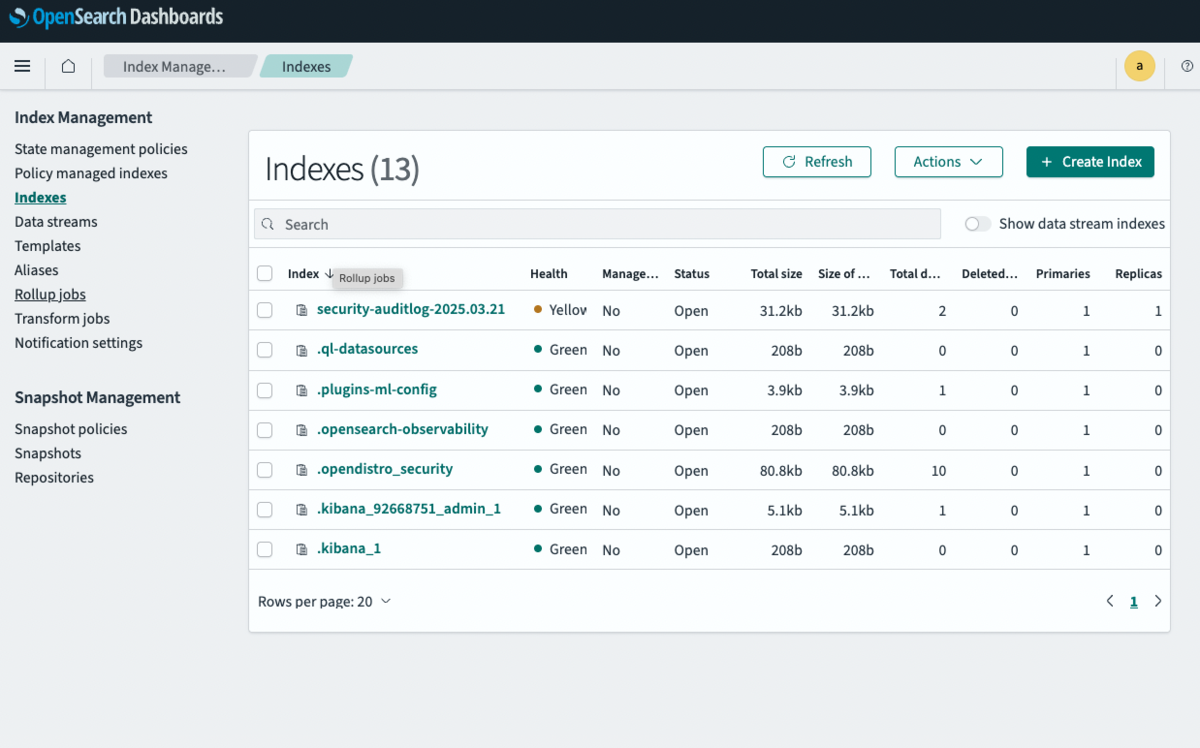1200x748 pixels.
Task: Click the Create Index button
Action: point(1090,162)
